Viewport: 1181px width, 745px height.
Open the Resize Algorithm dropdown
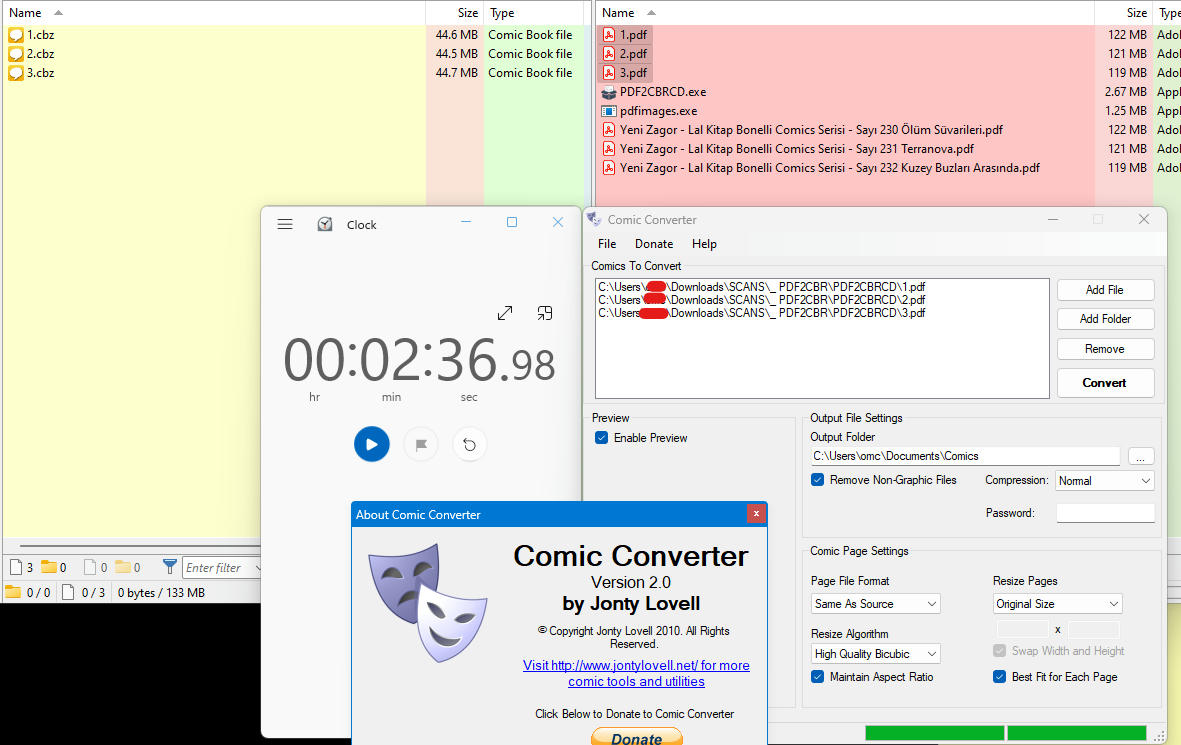(x=875, y=654)
